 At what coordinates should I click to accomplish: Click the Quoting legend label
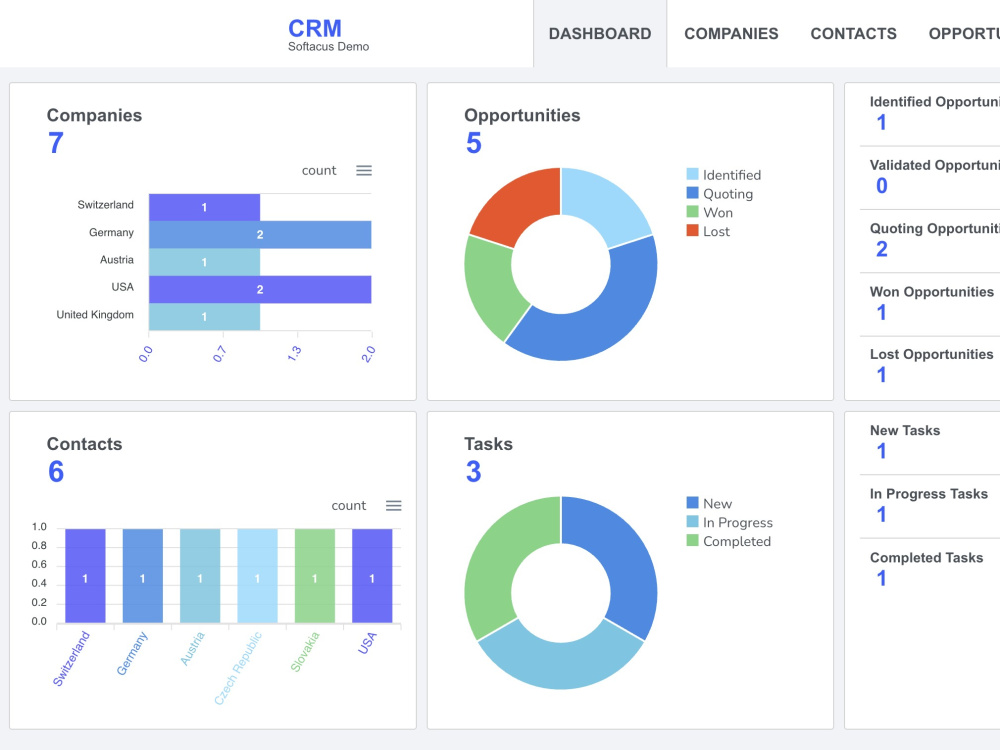(x=728, y=193)
